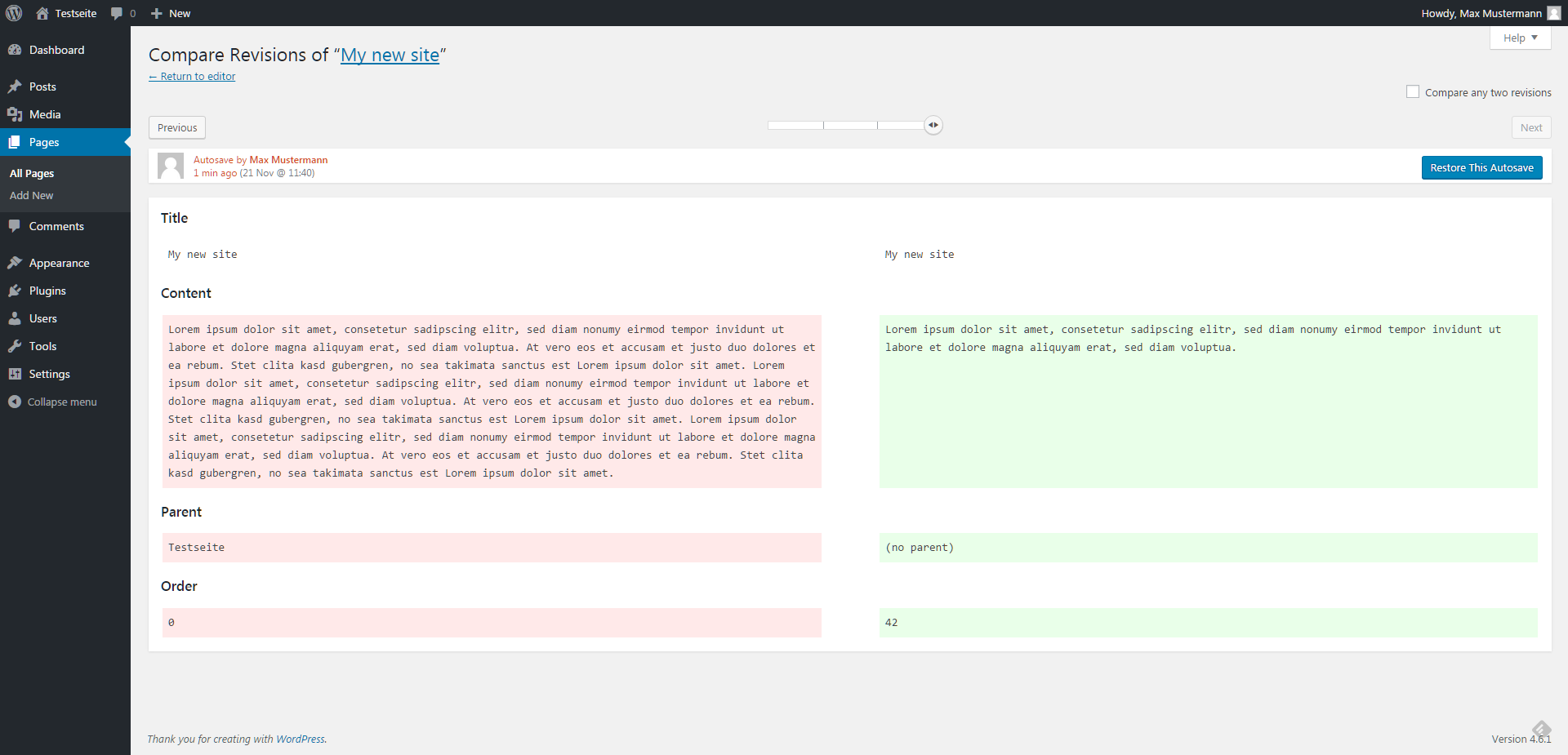Open the My new site title link
Viewport: 1568px width, 755px height.
point(390,55)
